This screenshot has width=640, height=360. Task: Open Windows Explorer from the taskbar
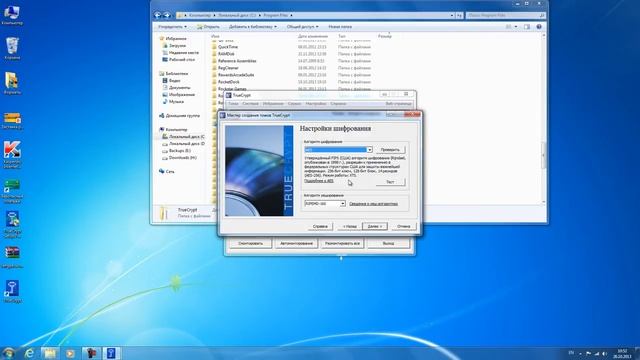click(50, 353)
